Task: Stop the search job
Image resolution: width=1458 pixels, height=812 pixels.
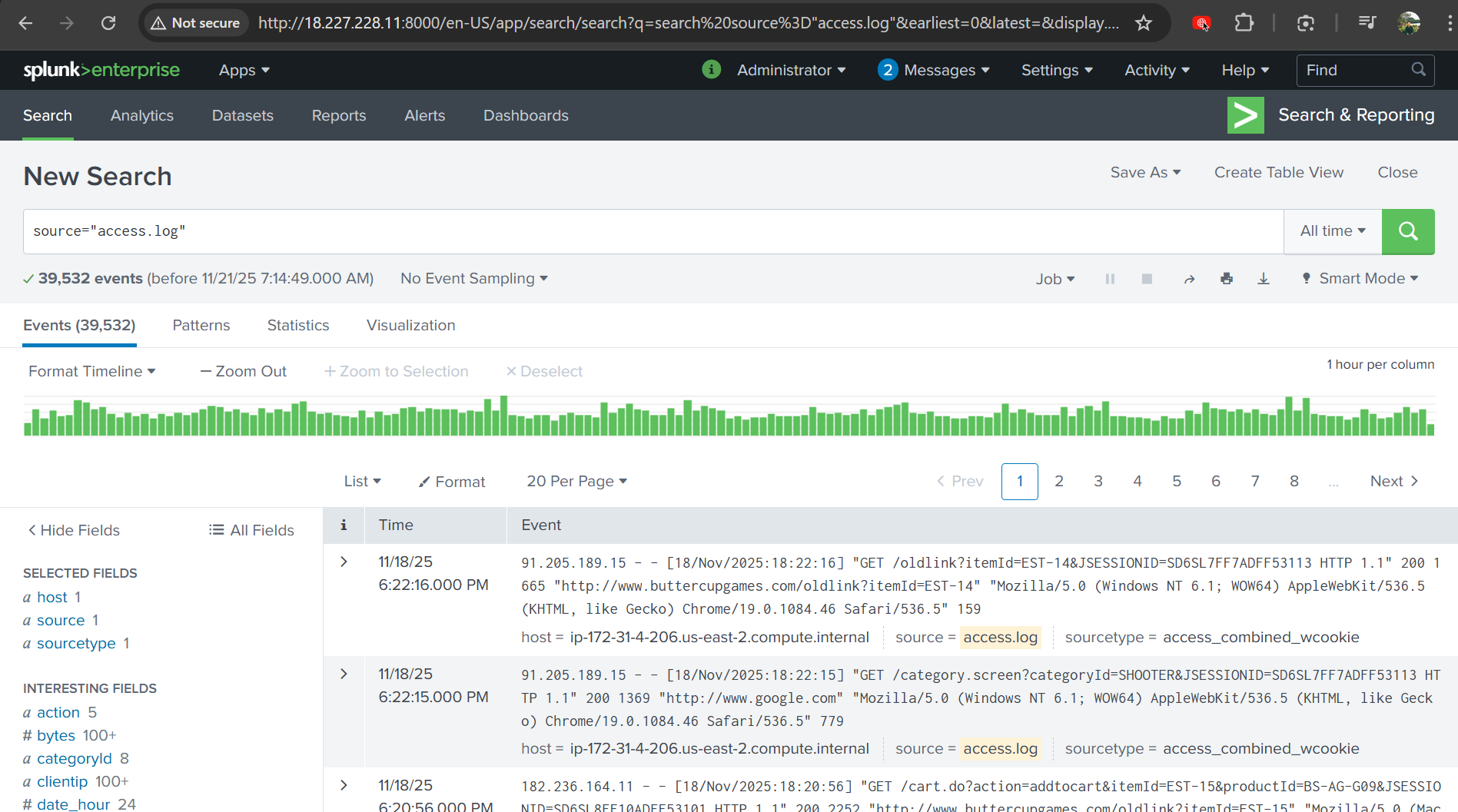Action: click(1147, 279)
